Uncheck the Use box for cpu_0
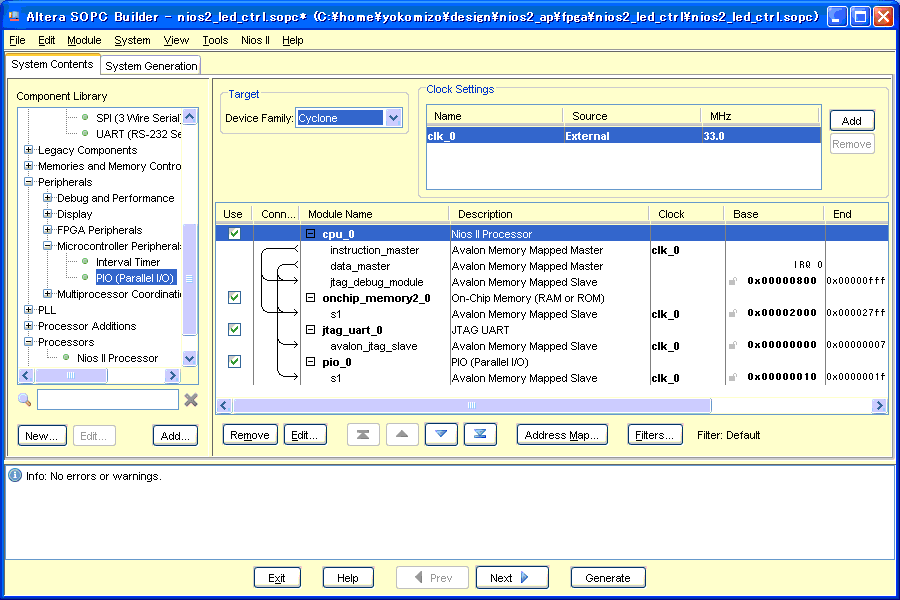 234,234
